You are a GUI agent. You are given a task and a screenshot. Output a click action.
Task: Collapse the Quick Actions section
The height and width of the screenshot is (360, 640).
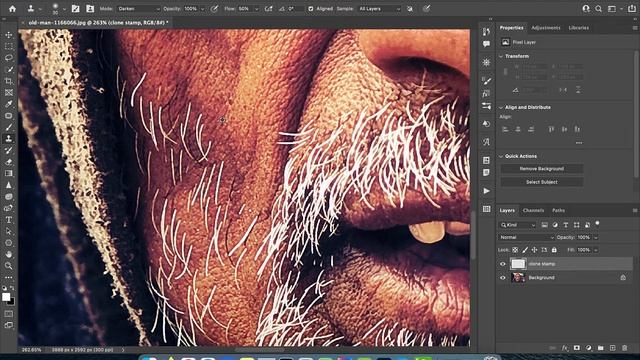(x=501, y=156)
